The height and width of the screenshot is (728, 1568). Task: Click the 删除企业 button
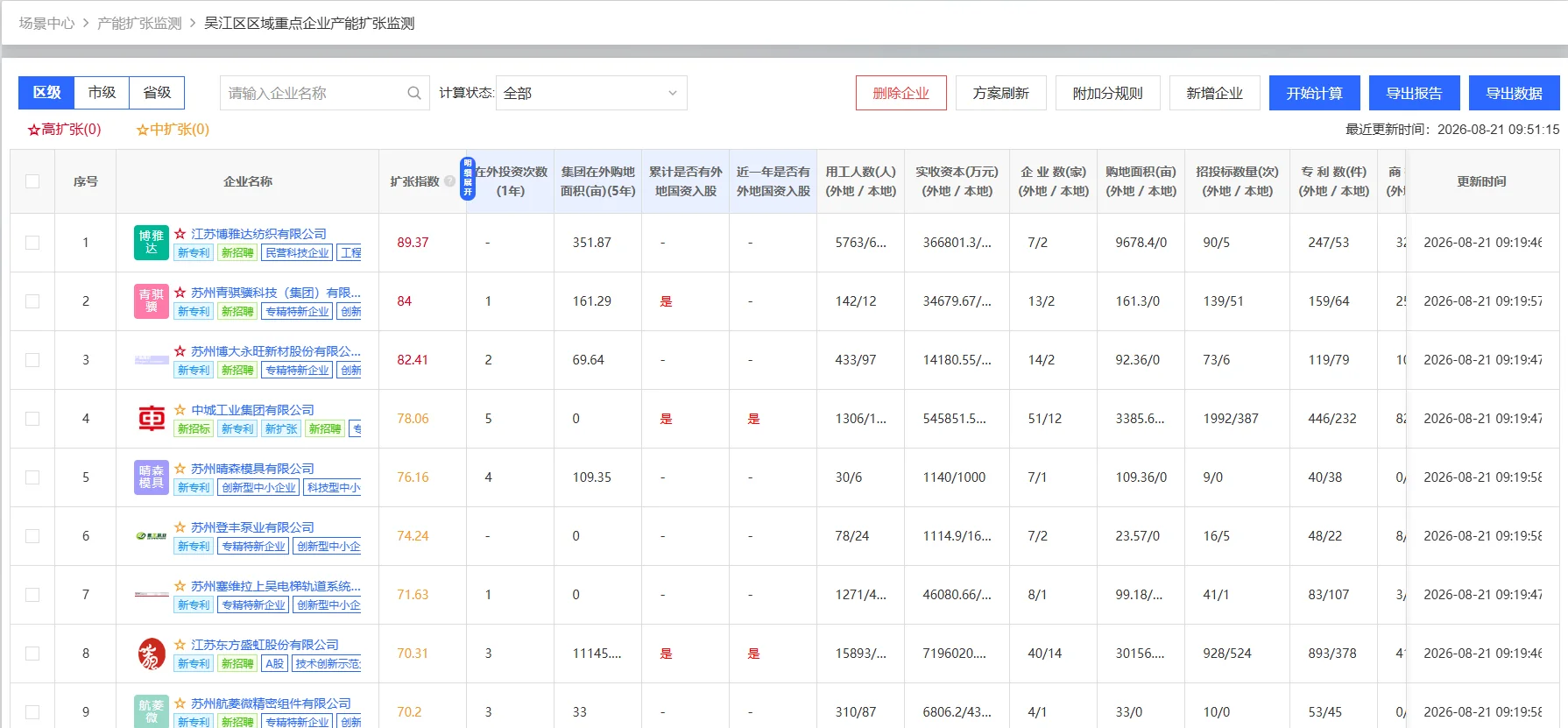[901, 93]
